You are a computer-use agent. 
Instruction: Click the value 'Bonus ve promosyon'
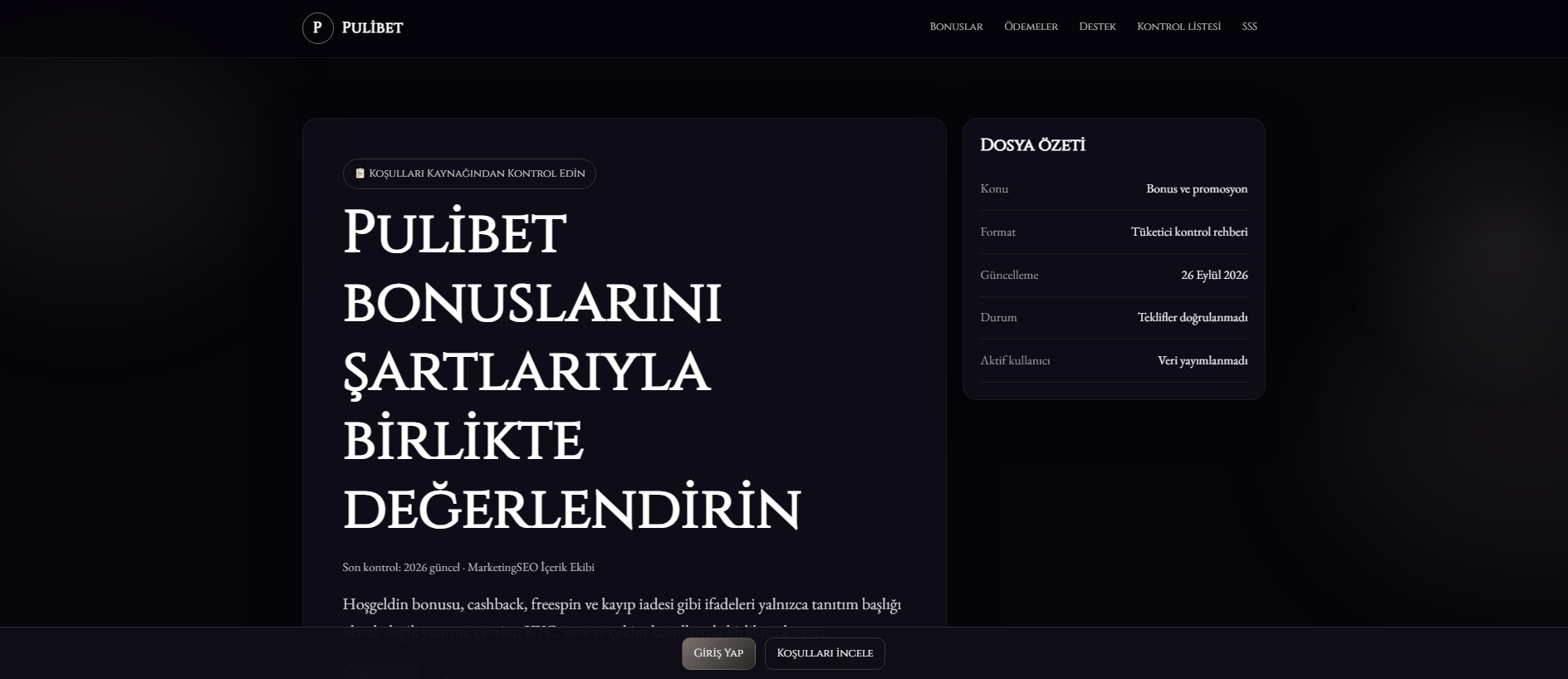pos(1197,189)
